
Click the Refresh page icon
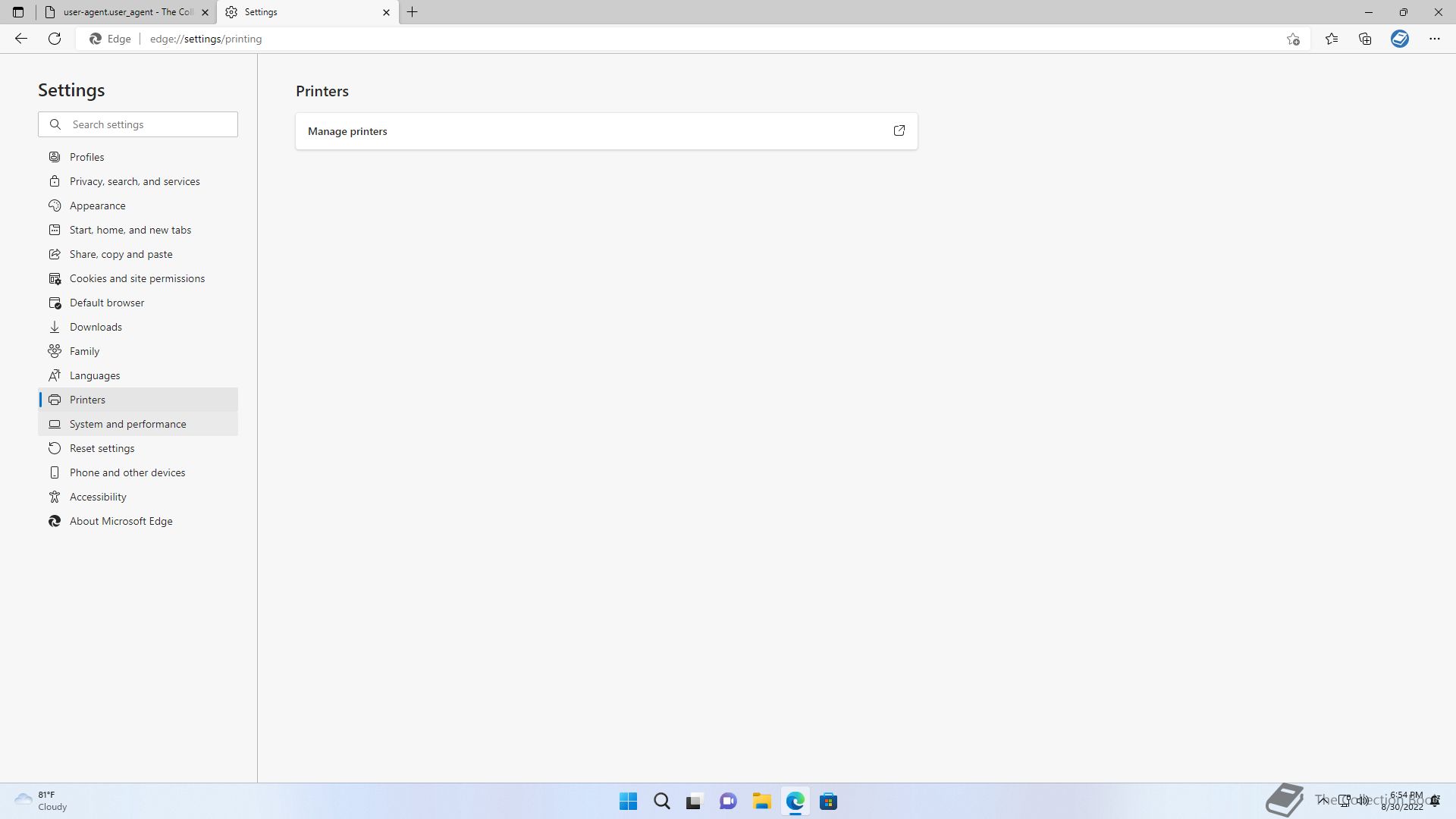coord(55,39)
